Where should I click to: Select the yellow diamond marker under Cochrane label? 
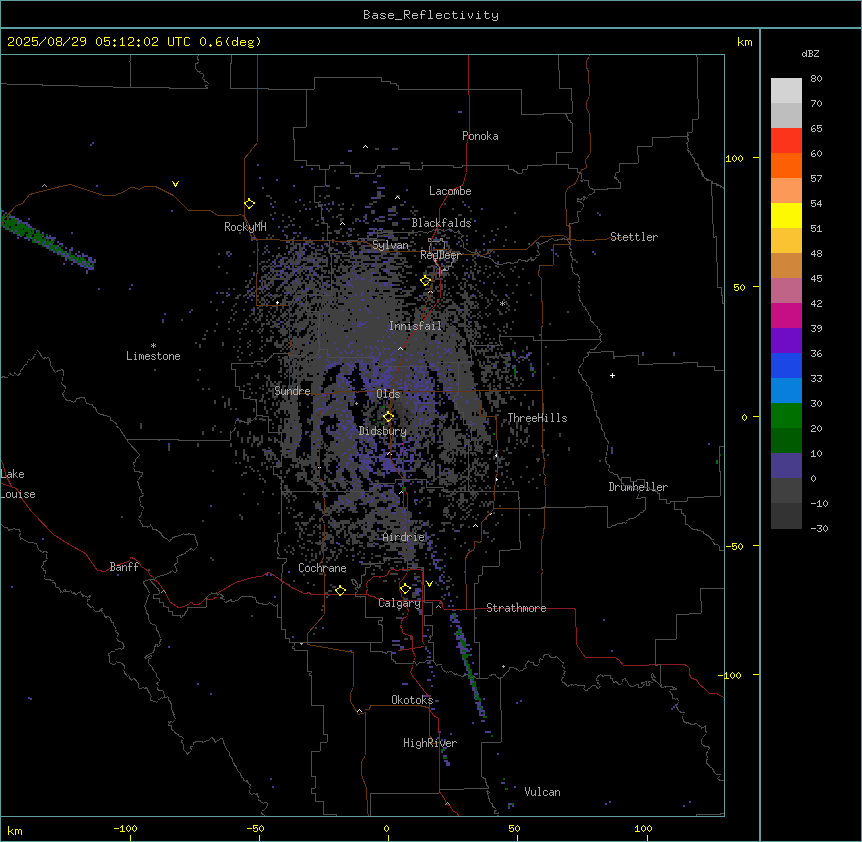tap(340, 590)
